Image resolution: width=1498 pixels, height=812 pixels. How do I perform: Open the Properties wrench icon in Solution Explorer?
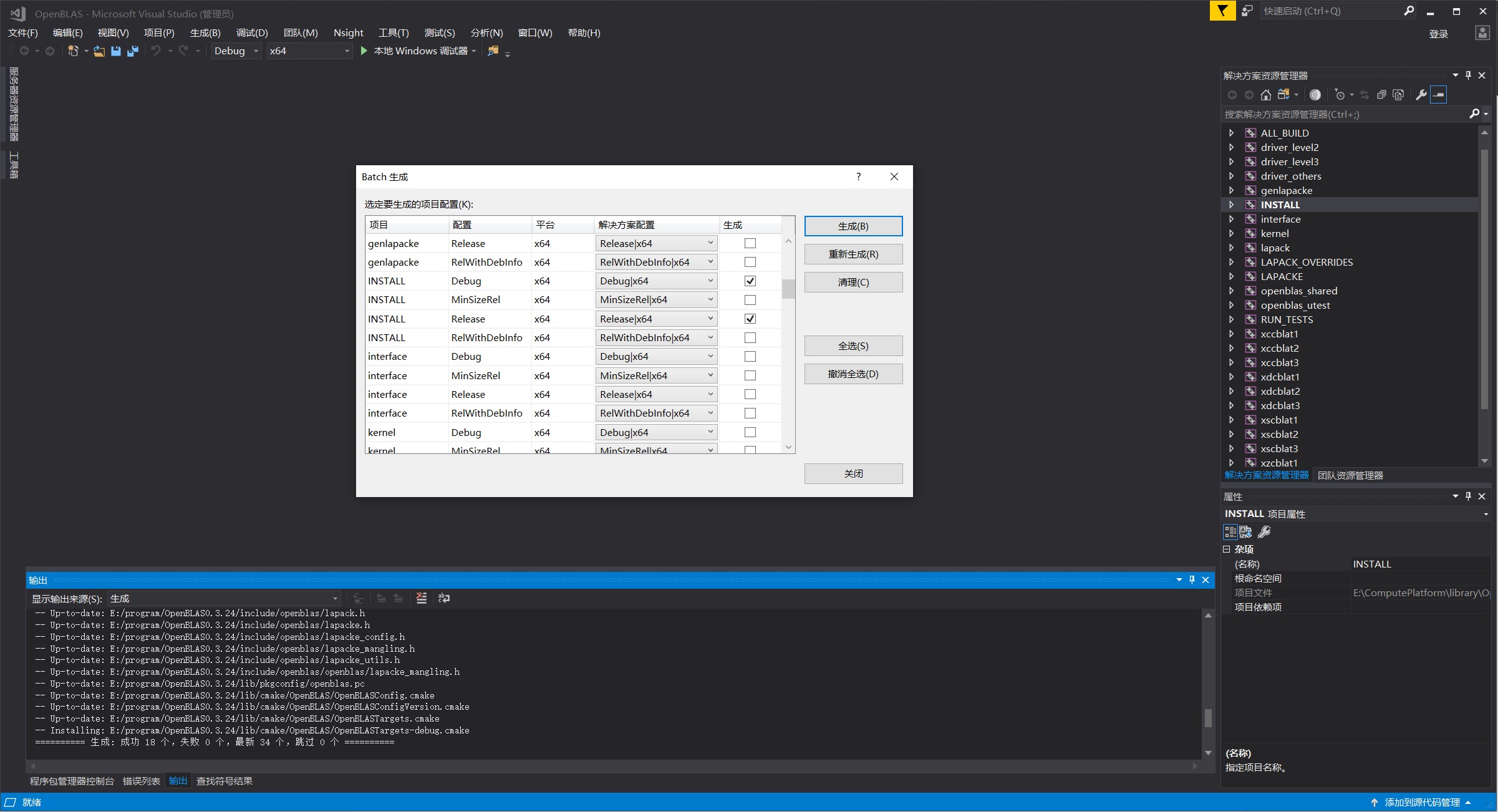[1421, 95]
